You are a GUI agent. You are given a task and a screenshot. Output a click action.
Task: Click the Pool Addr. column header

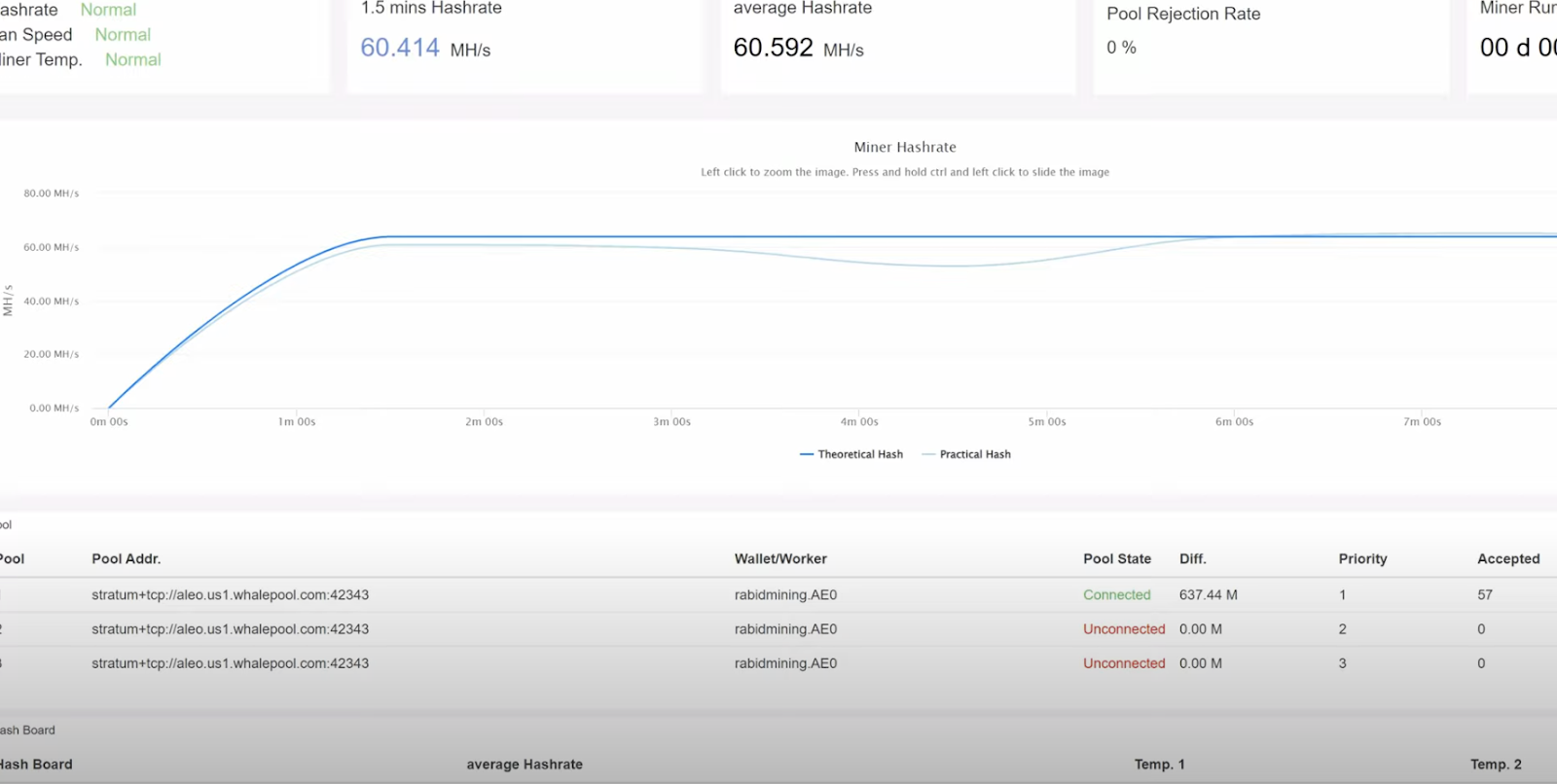pyautogui.click(x=127, y=559)
